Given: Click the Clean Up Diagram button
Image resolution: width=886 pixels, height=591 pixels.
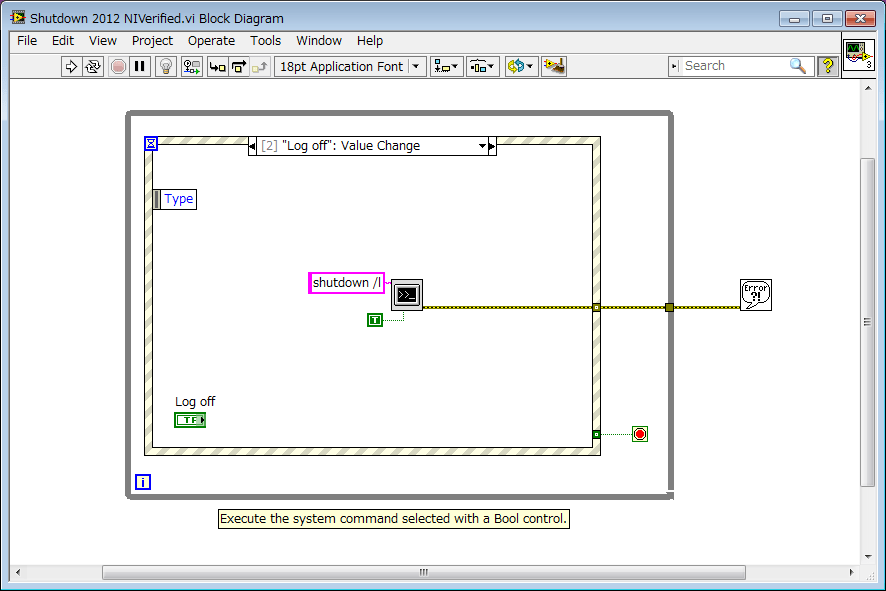Looking at the screenshot, I should coord(554,67).
